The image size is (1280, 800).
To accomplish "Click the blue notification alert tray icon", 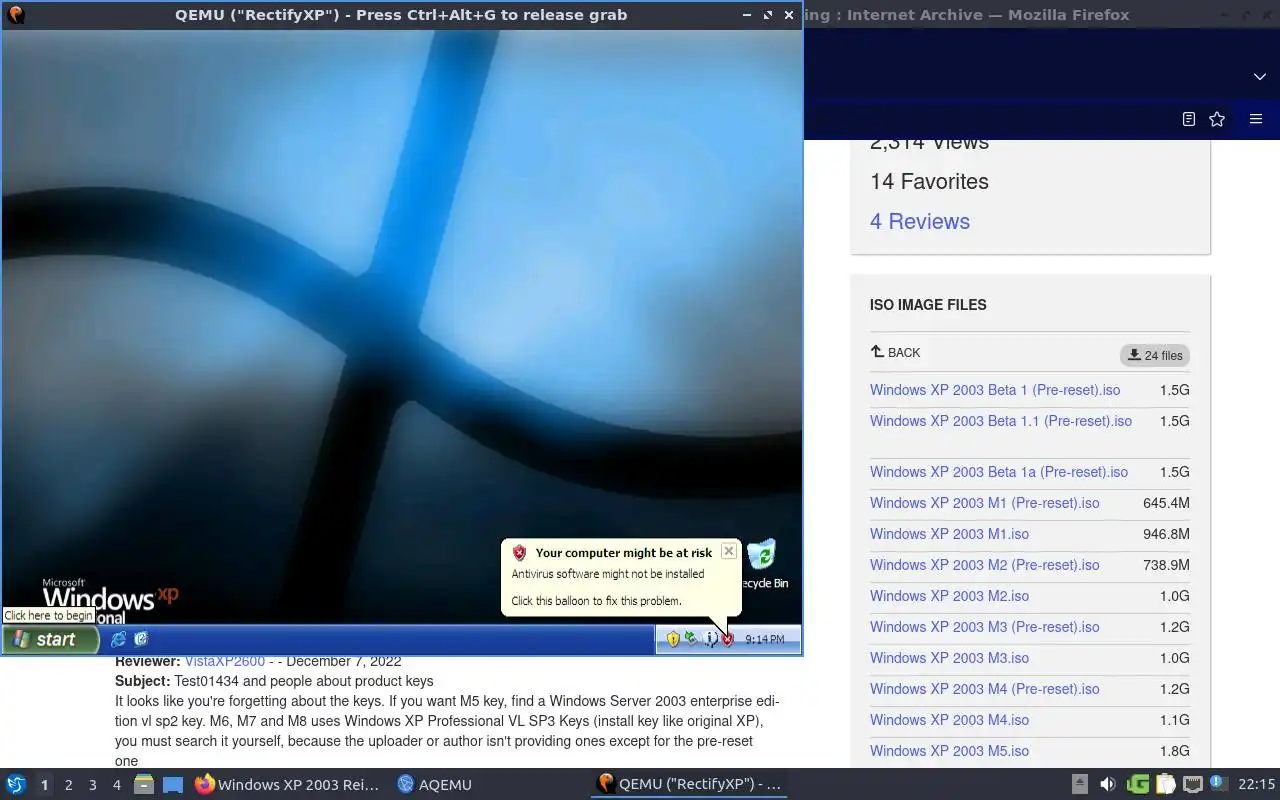I will (x=1218, y=783).
